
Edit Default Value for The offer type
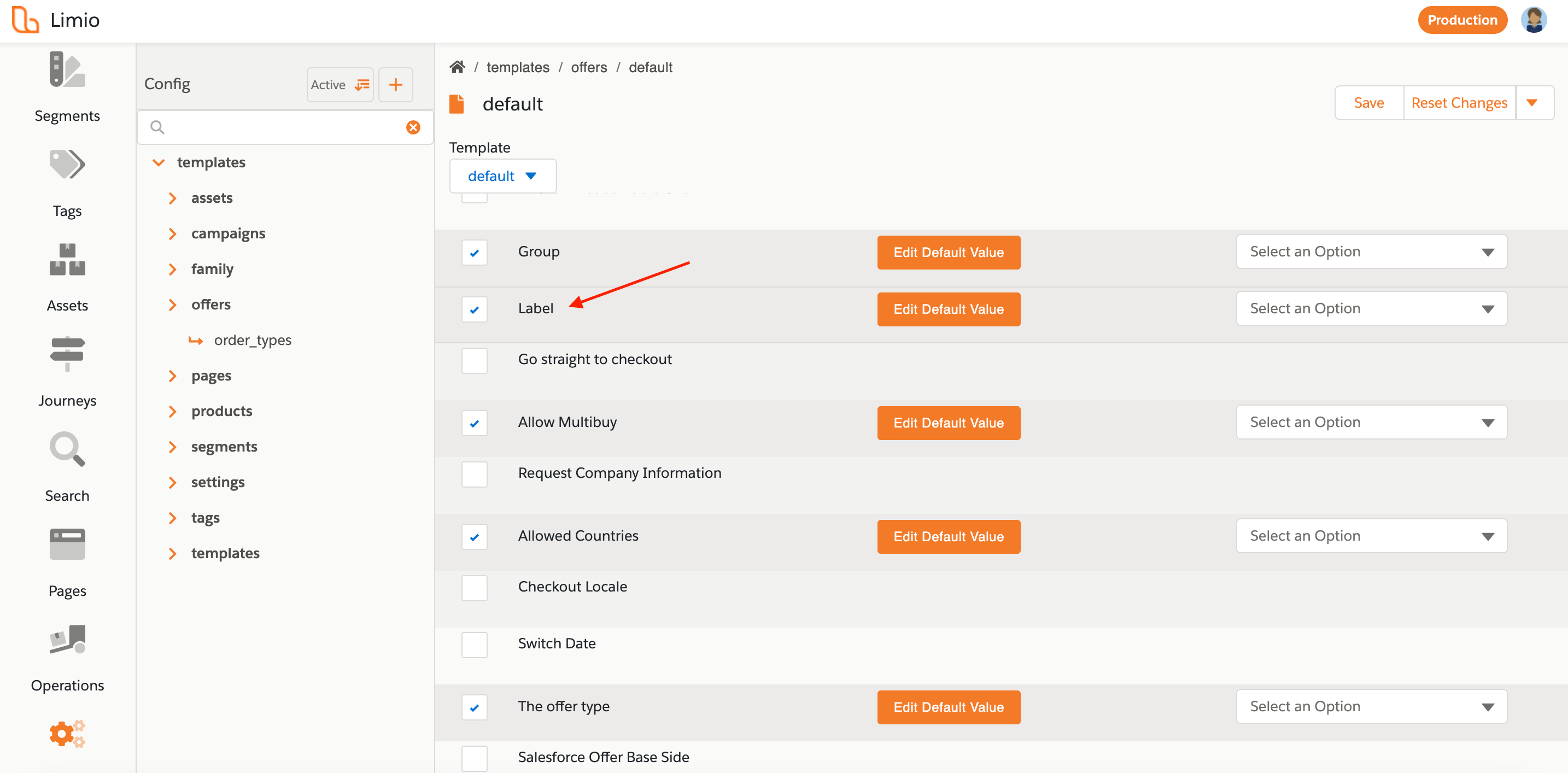[x=949, y=707]
